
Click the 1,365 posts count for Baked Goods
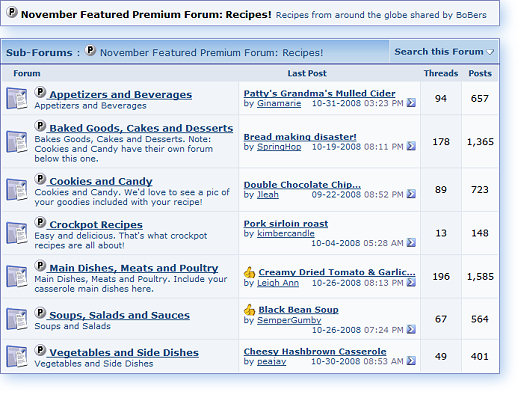(480, 142)
